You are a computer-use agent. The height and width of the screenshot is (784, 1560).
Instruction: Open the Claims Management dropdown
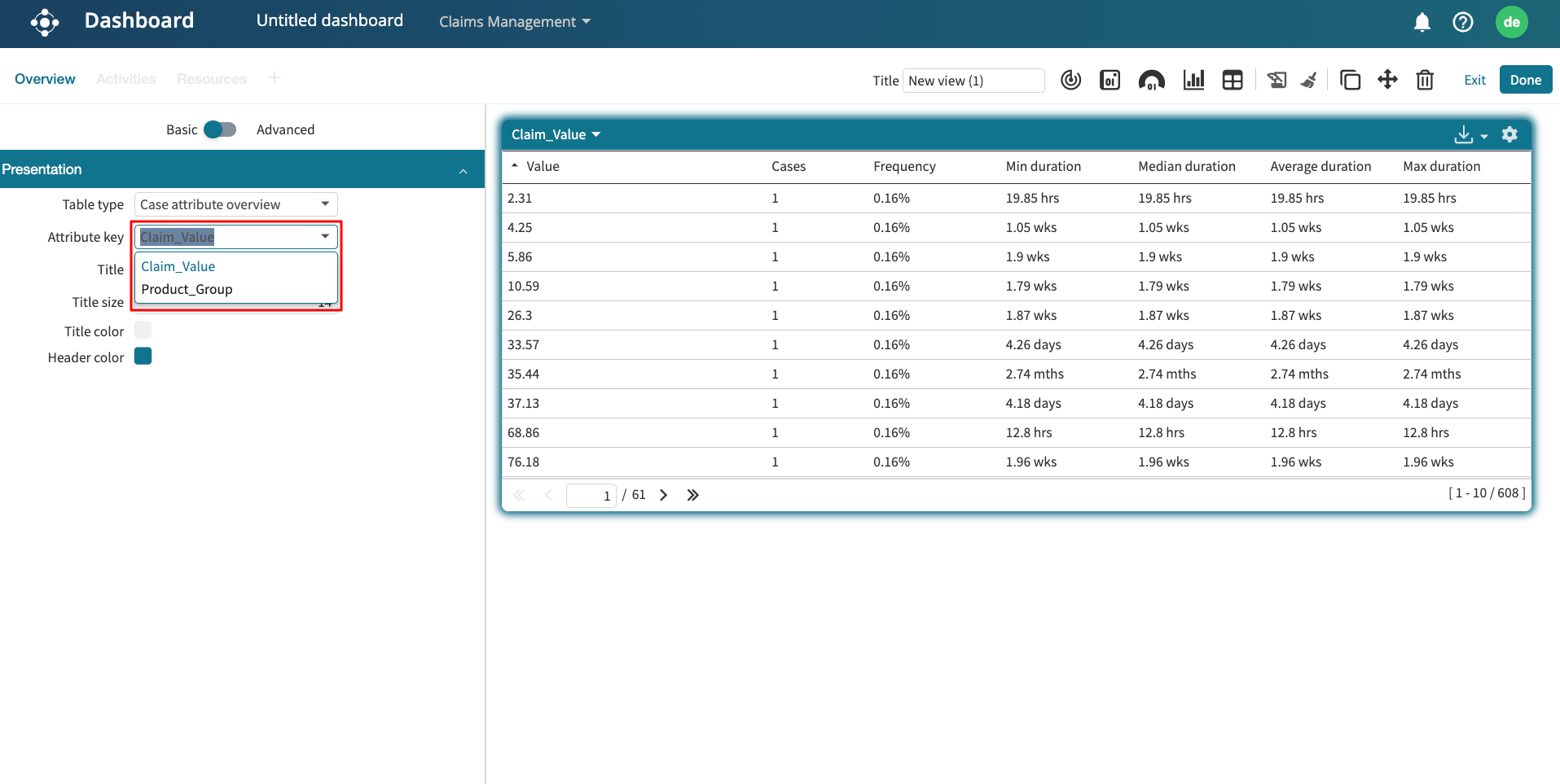514,22
